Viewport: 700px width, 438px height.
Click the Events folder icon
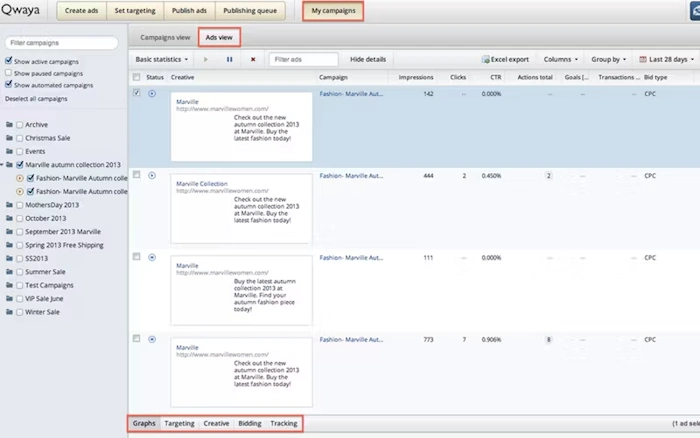coord(9,151)
